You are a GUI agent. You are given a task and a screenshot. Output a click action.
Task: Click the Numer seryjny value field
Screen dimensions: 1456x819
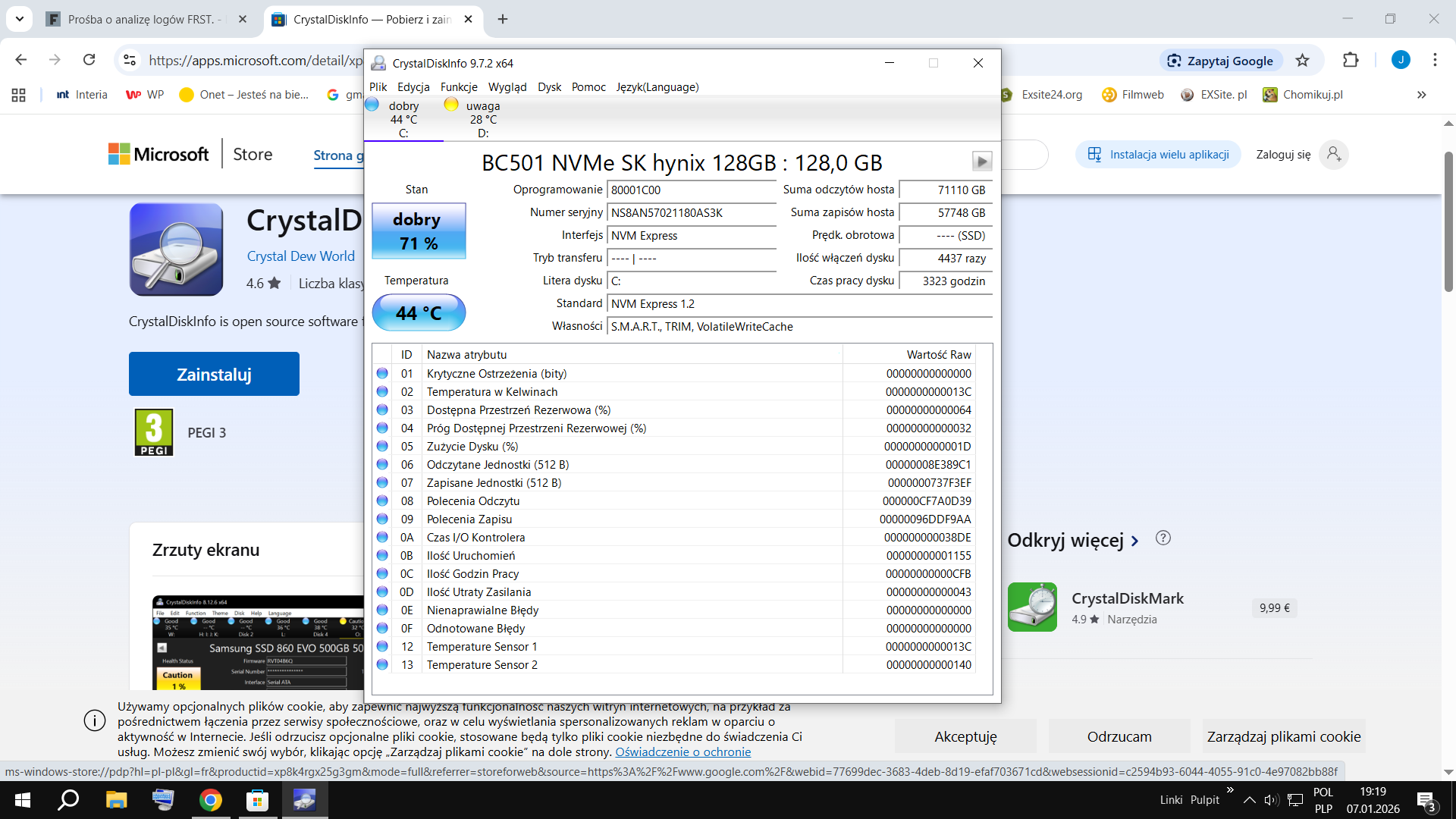pyautogui.click(x=691, y=213)
